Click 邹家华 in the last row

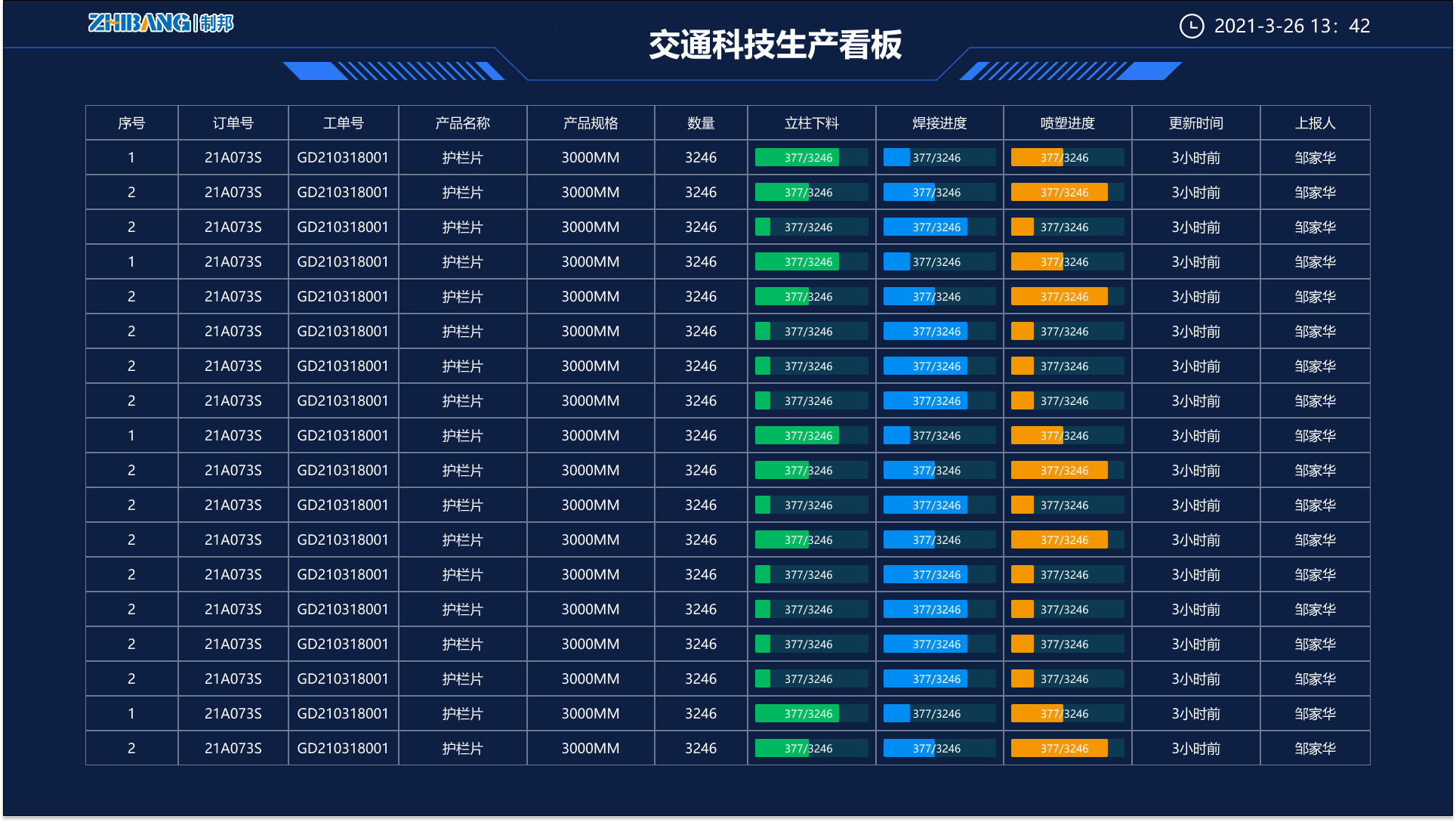(1315, 749)
